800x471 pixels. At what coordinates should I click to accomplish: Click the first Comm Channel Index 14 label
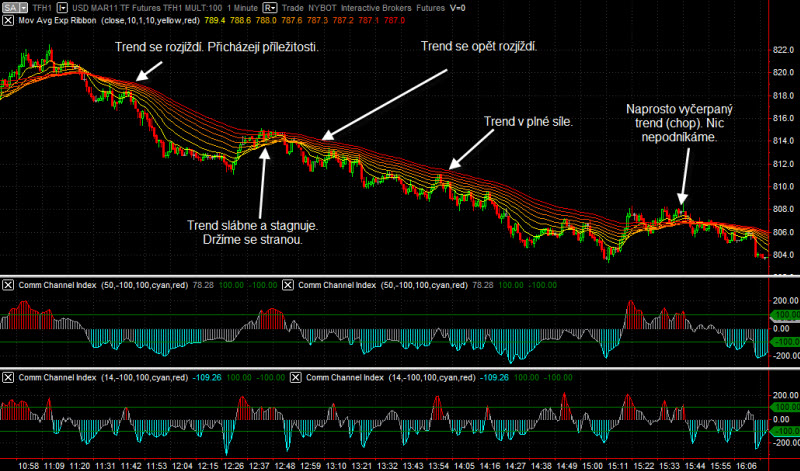point(57,378)
